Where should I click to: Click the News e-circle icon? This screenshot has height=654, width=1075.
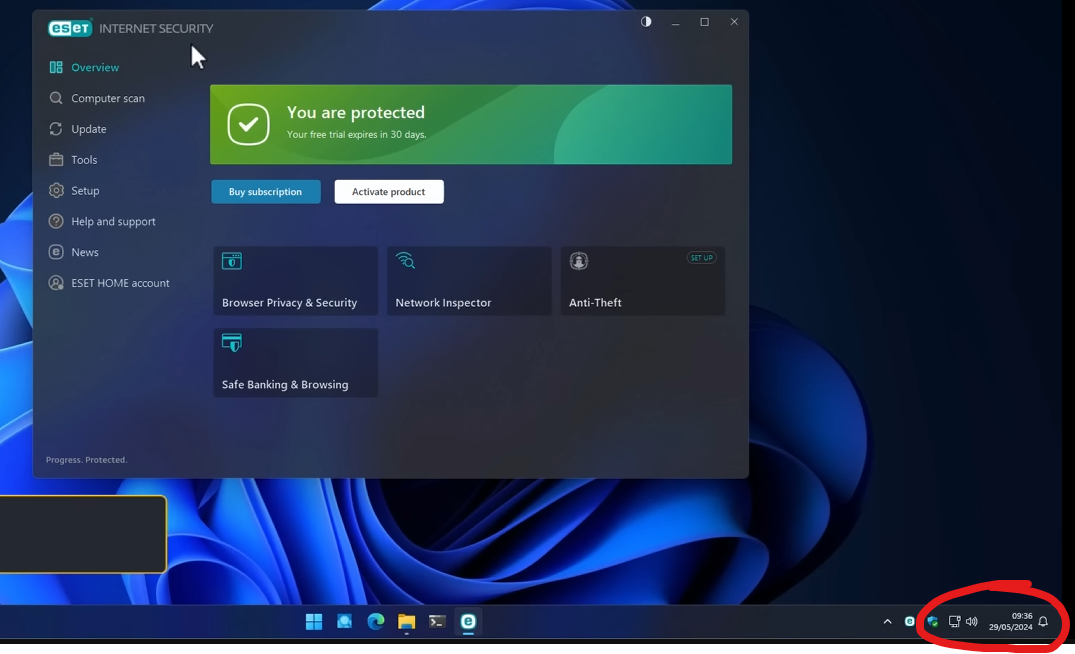coord(56,252)
